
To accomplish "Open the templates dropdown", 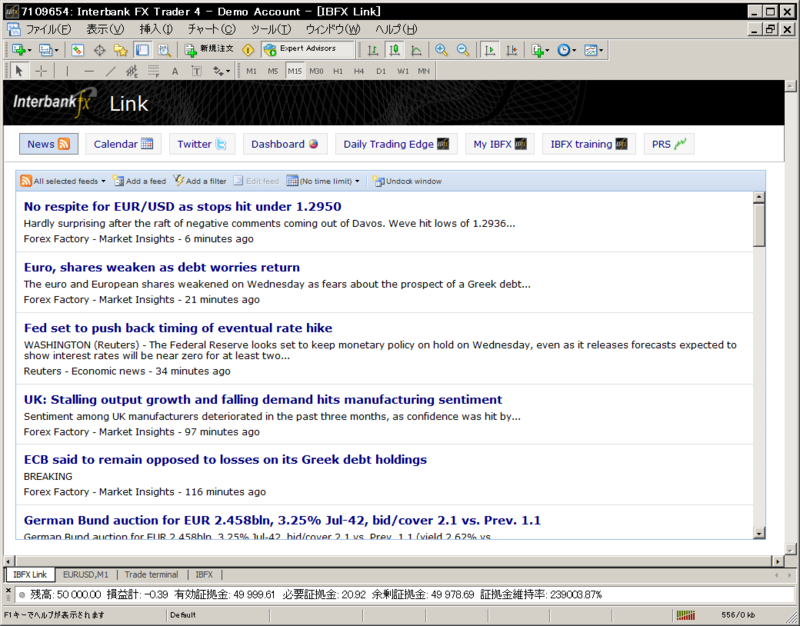I will pyautogui.click(x=593, y=50).
